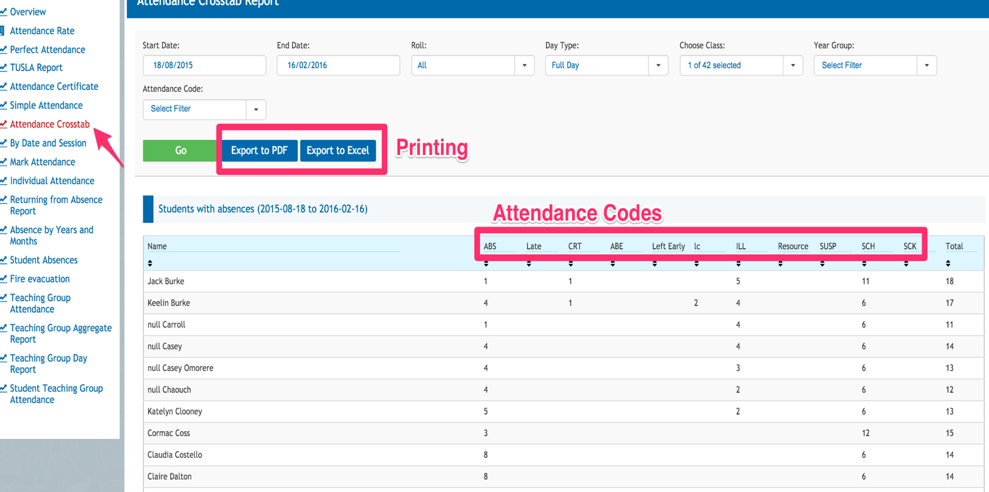Screen dimensions: 989x492
Task: Sort by SCK column arrows
Action: (x=906, y=263)
